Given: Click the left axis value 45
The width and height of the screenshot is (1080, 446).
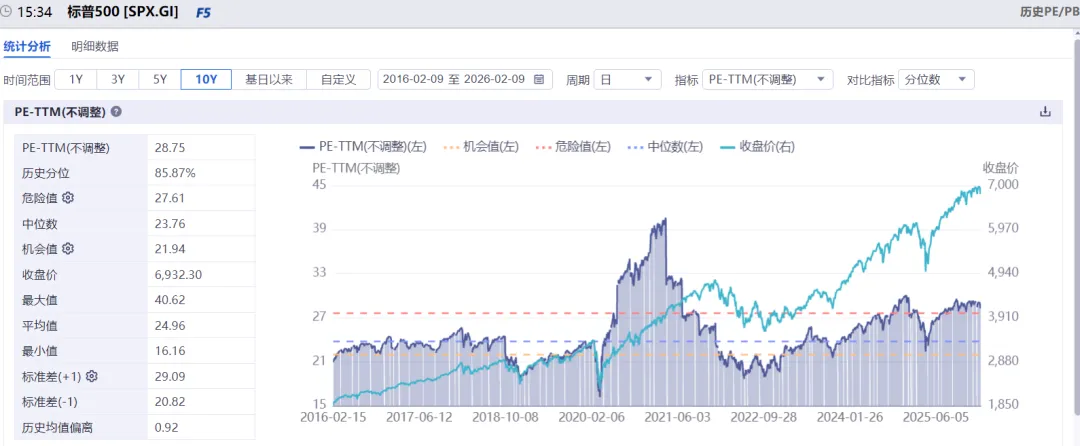Looking at the screenshot, I should point(319,184).
